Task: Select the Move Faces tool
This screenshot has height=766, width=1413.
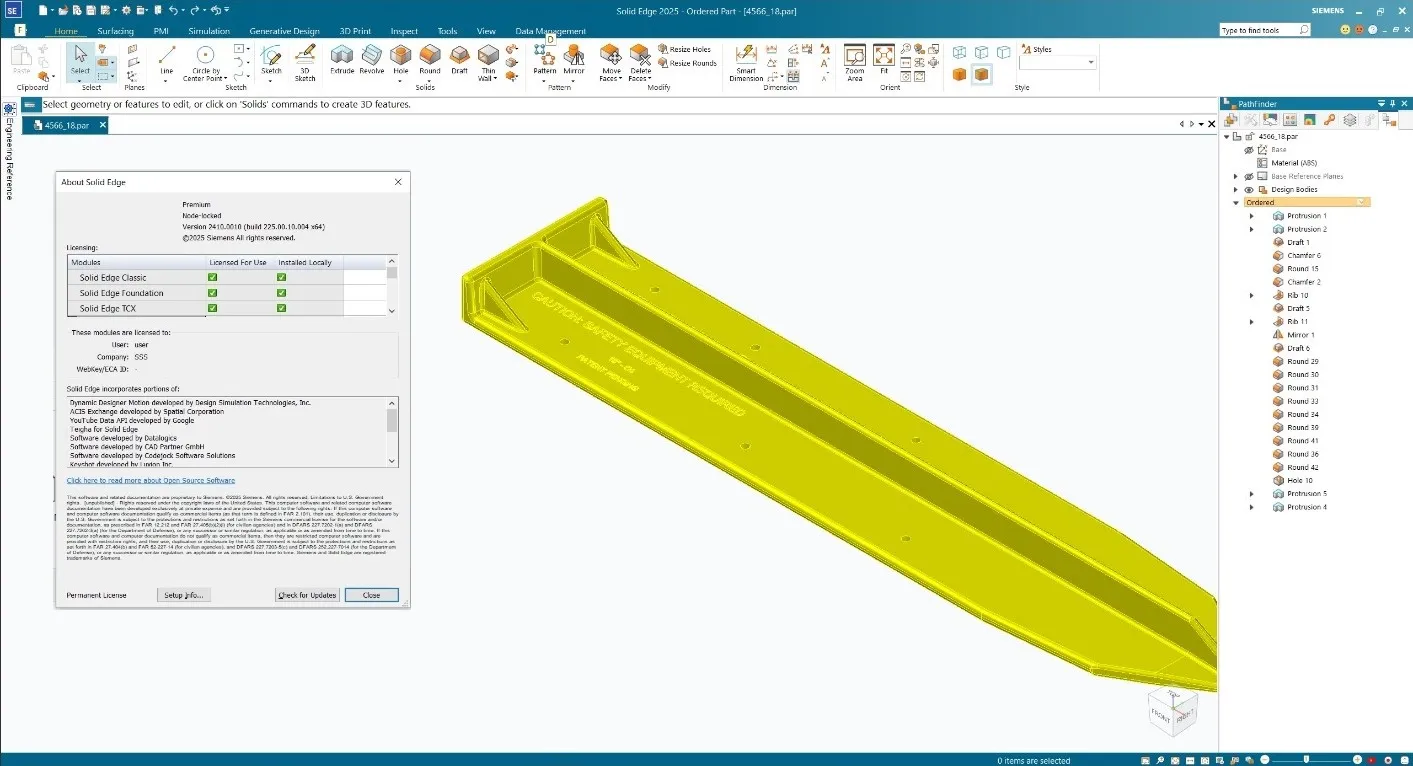Action: (611, 62)
